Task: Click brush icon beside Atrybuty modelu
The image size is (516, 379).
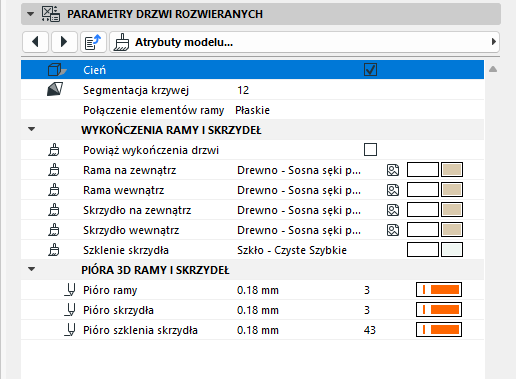Action: pyautogui.click(x=121, y=42)
